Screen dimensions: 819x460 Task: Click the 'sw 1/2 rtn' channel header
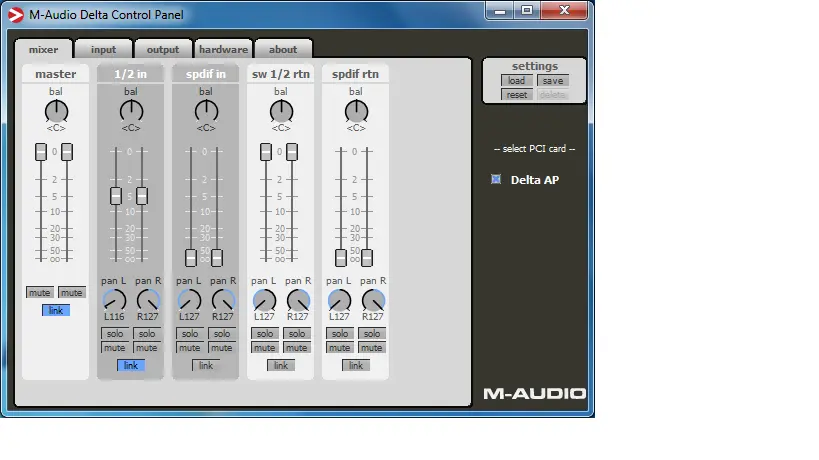280,74
